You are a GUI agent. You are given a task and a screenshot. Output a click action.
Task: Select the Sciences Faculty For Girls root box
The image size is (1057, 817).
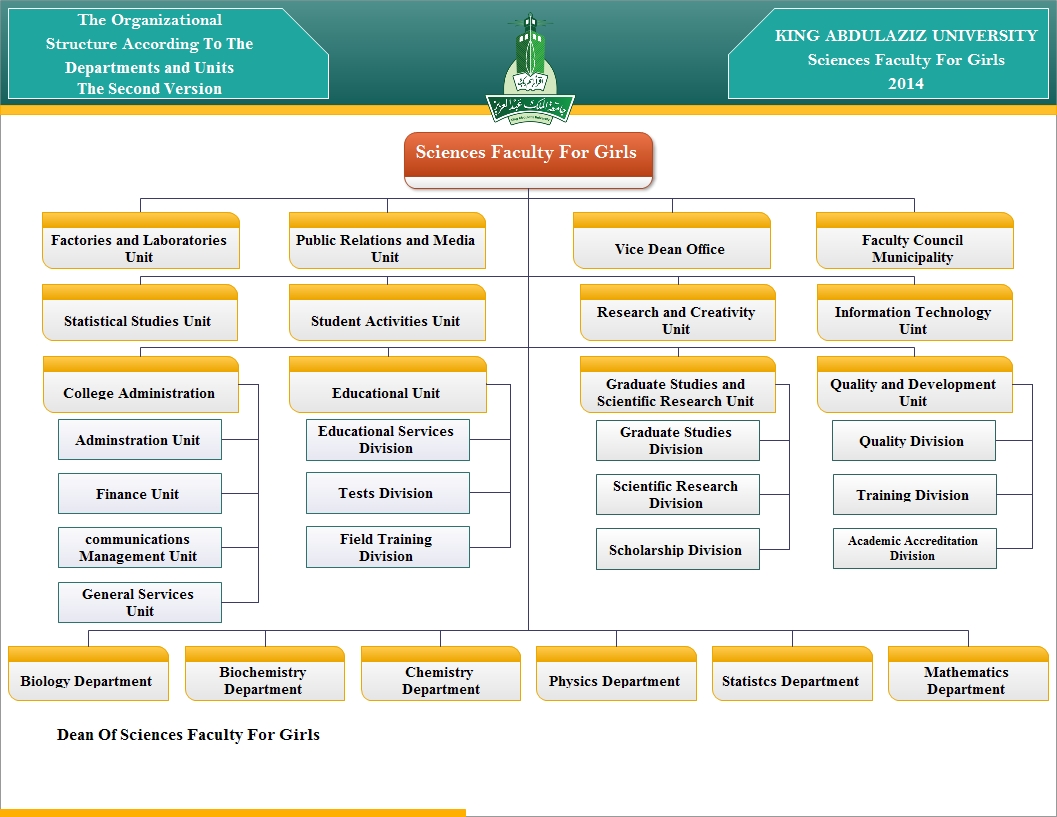[x=528, y=160]
